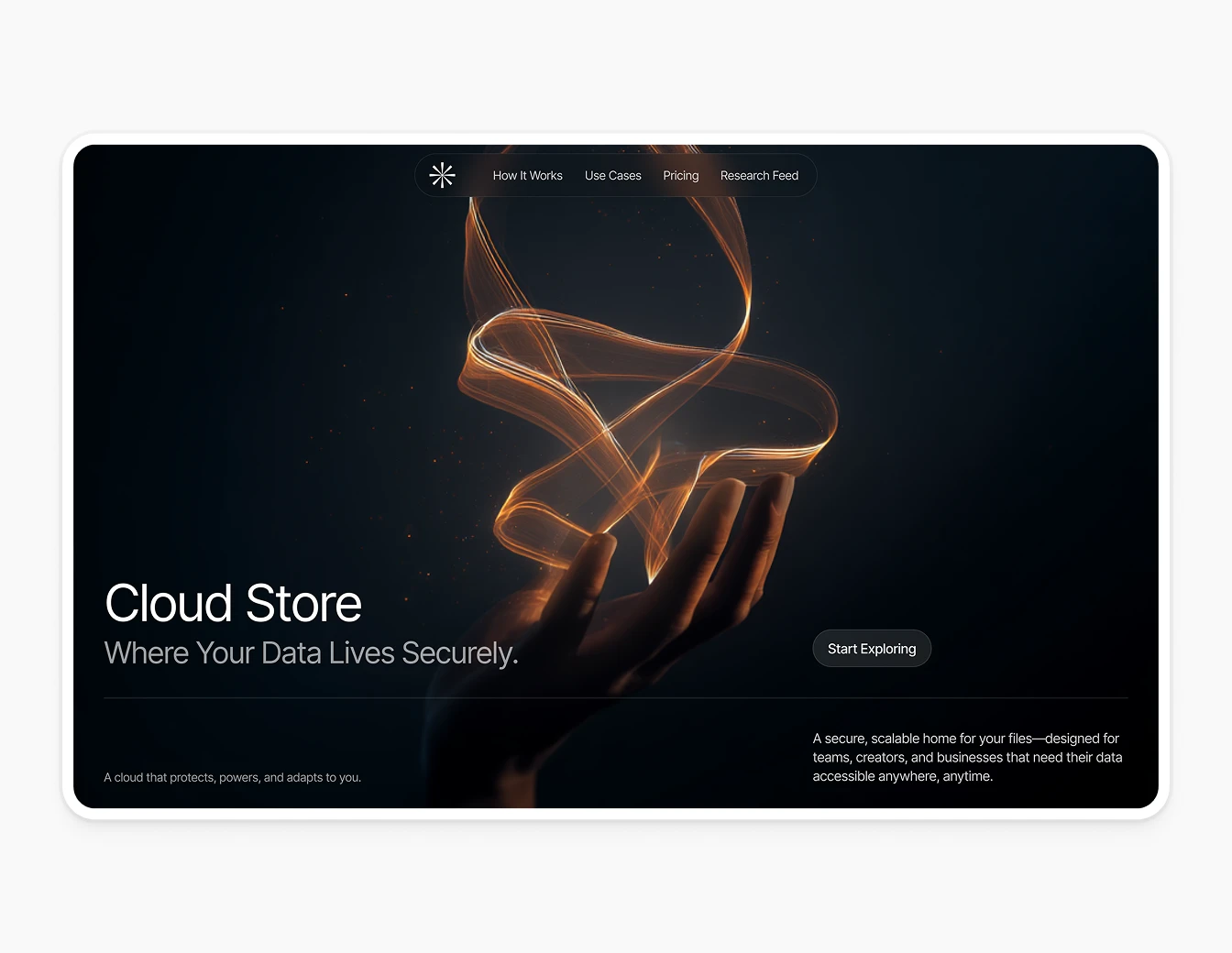The image size is (1232, 953).
Task: Select the Pricing nav item
Action: (680, 175)
